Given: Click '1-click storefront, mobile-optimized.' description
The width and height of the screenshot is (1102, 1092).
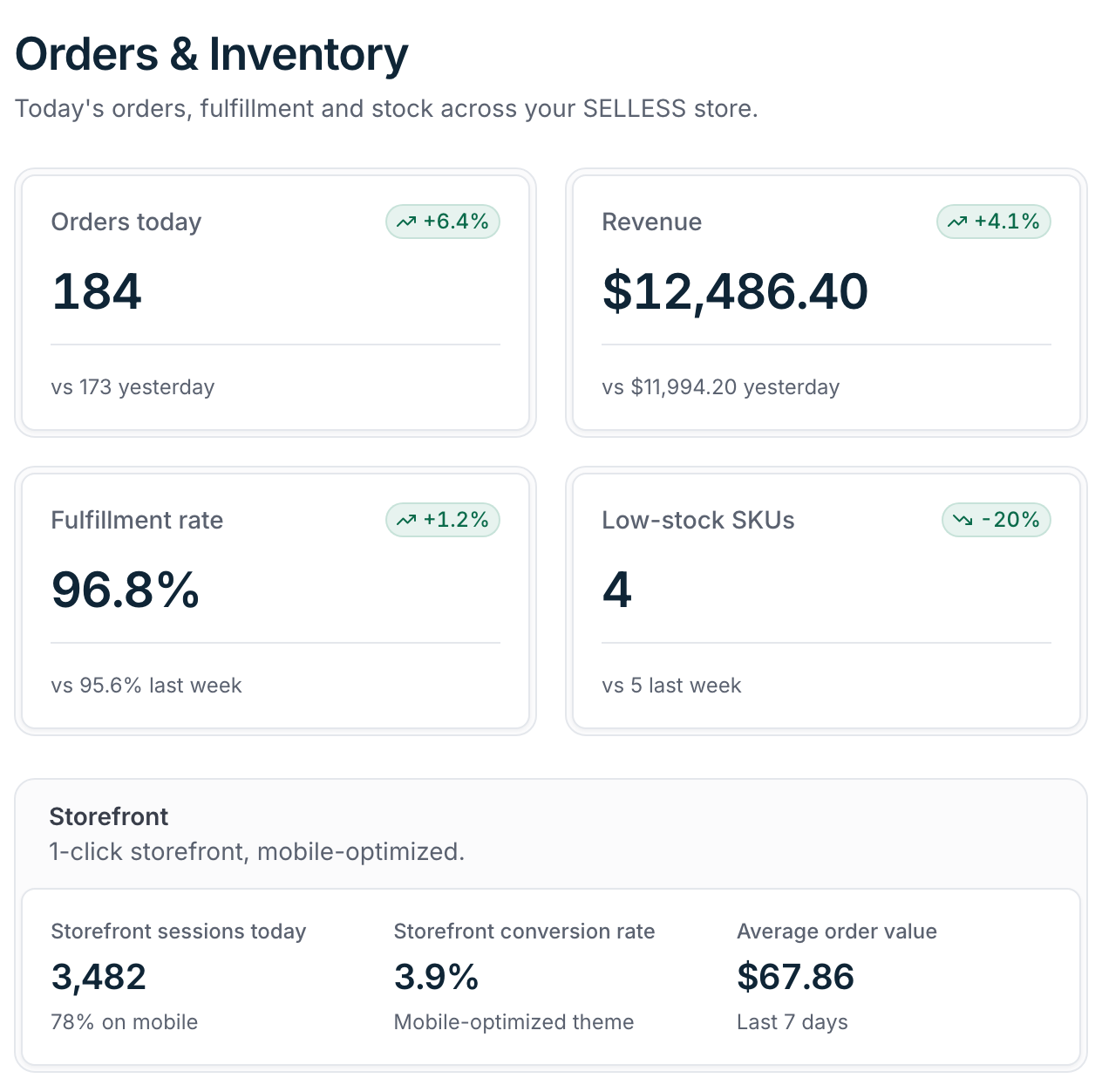Looking at the screenshot, I should (257, 851).
